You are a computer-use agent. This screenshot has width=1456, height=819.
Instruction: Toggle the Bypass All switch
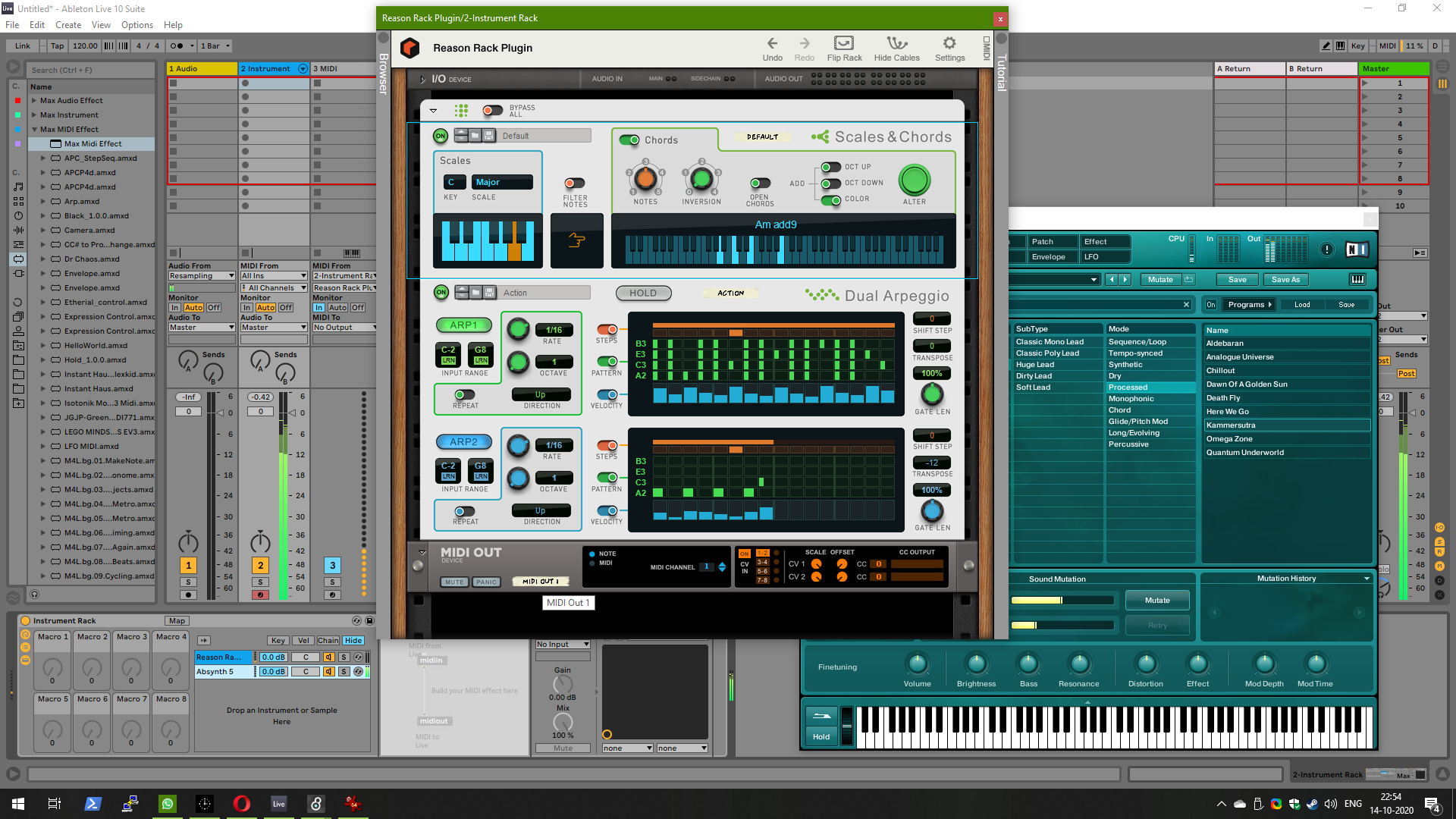point(493,111)
